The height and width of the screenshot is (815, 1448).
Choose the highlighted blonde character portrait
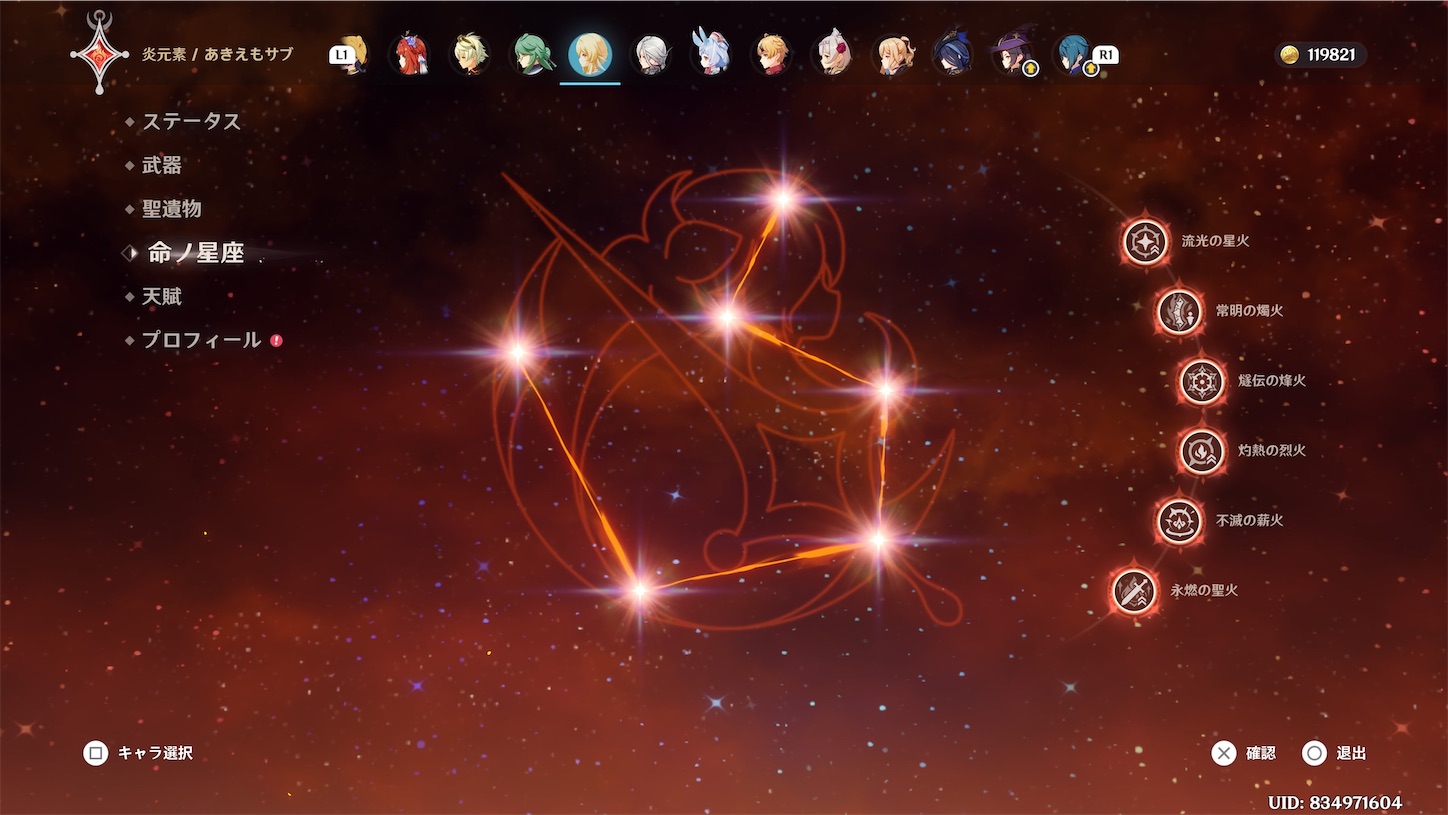pyautogui.click(x=590, y=54)
